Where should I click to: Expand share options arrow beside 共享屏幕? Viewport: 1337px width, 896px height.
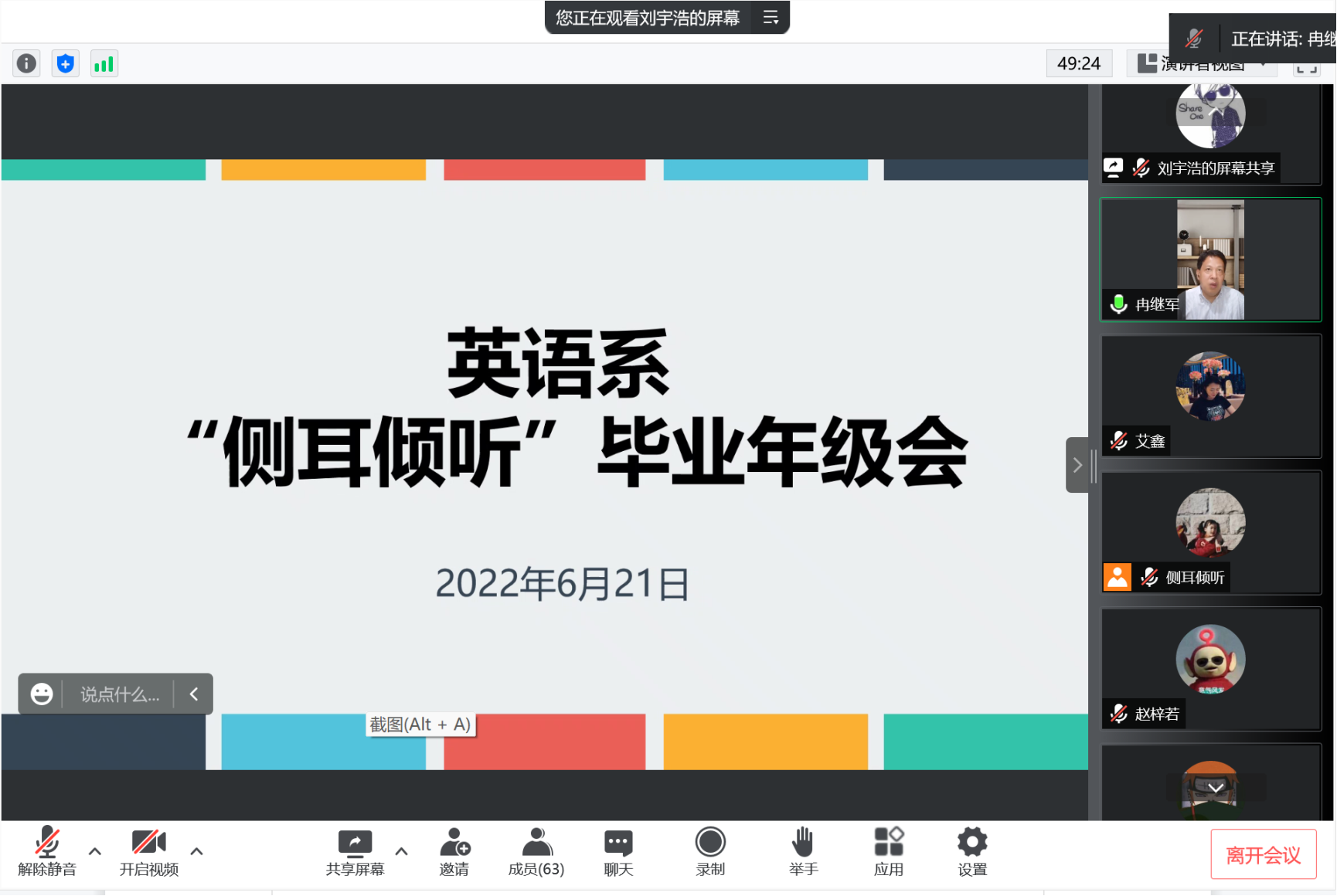401,851
